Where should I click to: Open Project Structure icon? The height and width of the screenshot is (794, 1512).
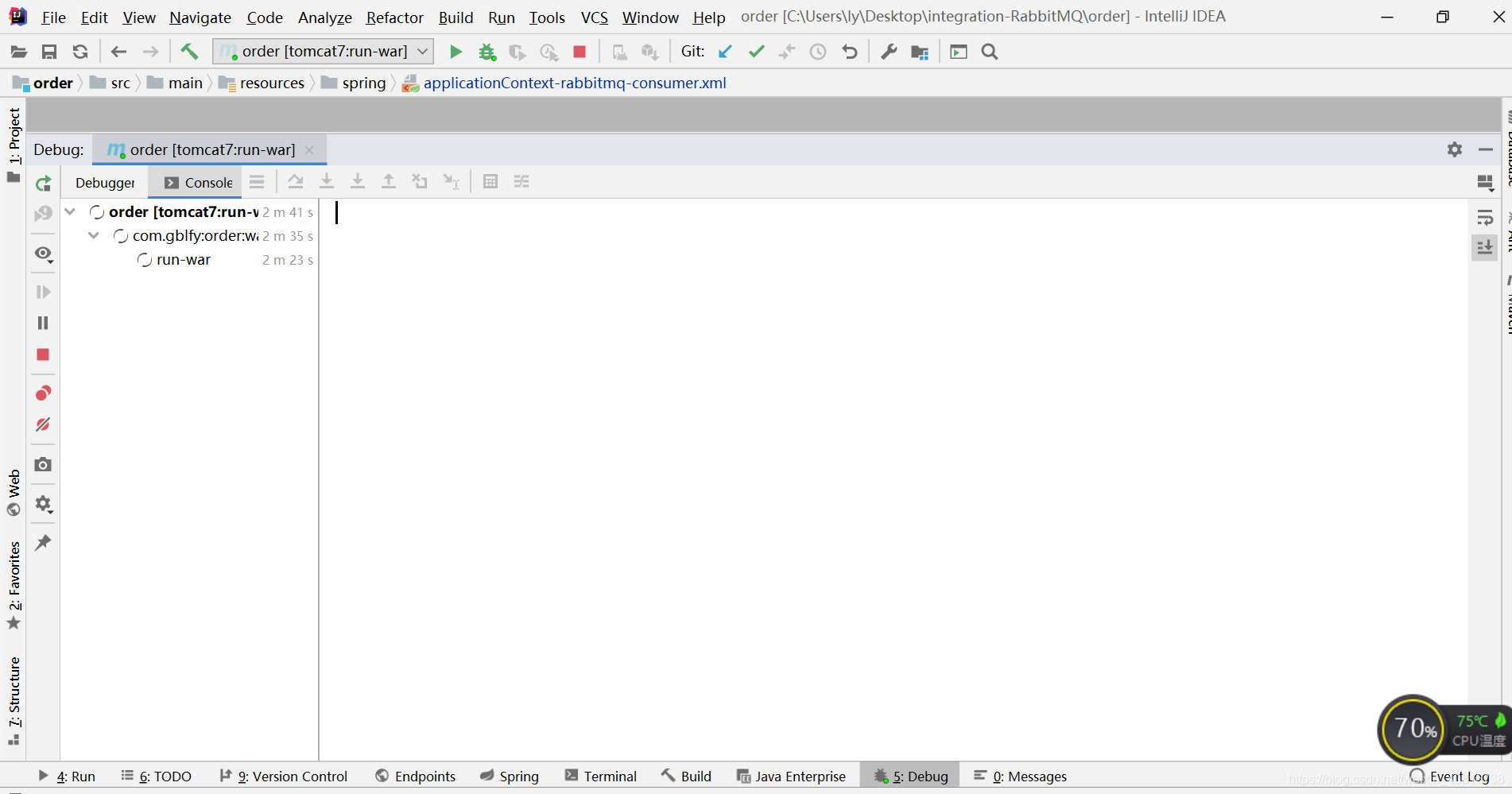[x=920, y=52]
